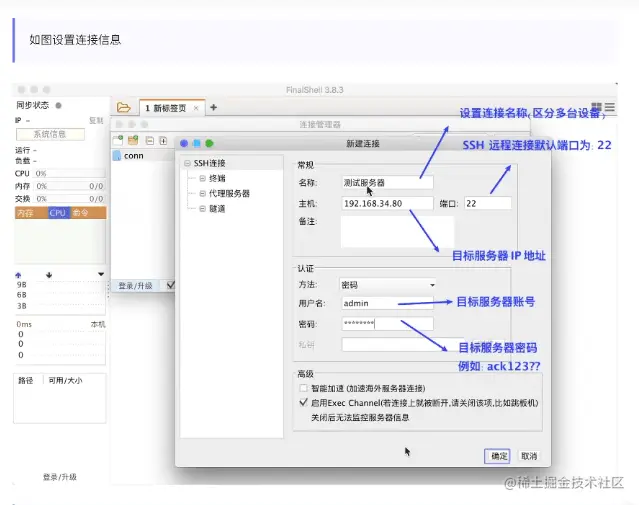Click the sync status indicator dot
639x505 pixels.
59,106
